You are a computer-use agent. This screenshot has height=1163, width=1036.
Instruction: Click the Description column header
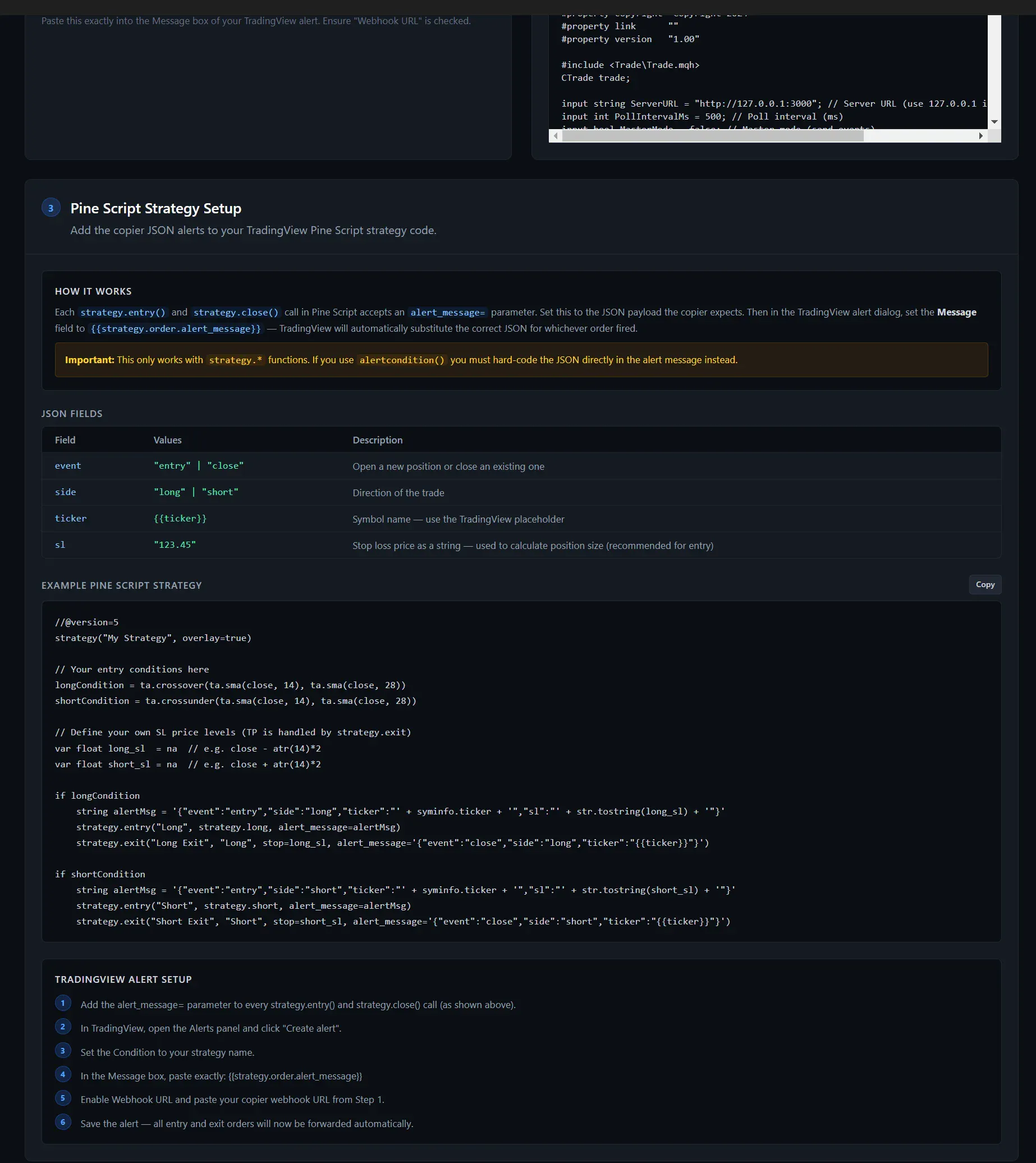[377, 440]
